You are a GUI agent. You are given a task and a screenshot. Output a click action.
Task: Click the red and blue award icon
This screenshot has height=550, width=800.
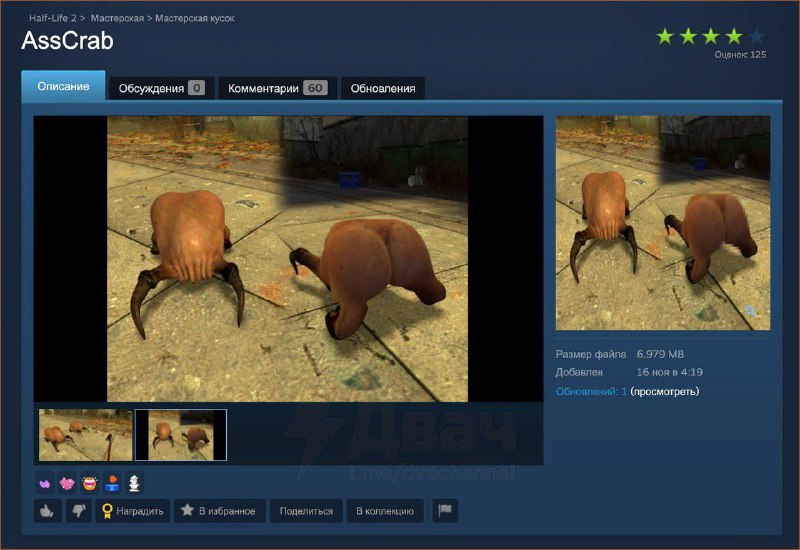[112, 483]
